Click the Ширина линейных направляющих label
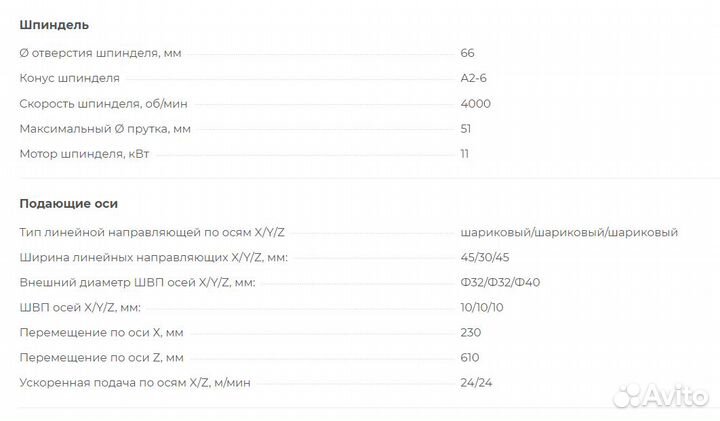Screen dimensions: 720x421 [153, 257]
